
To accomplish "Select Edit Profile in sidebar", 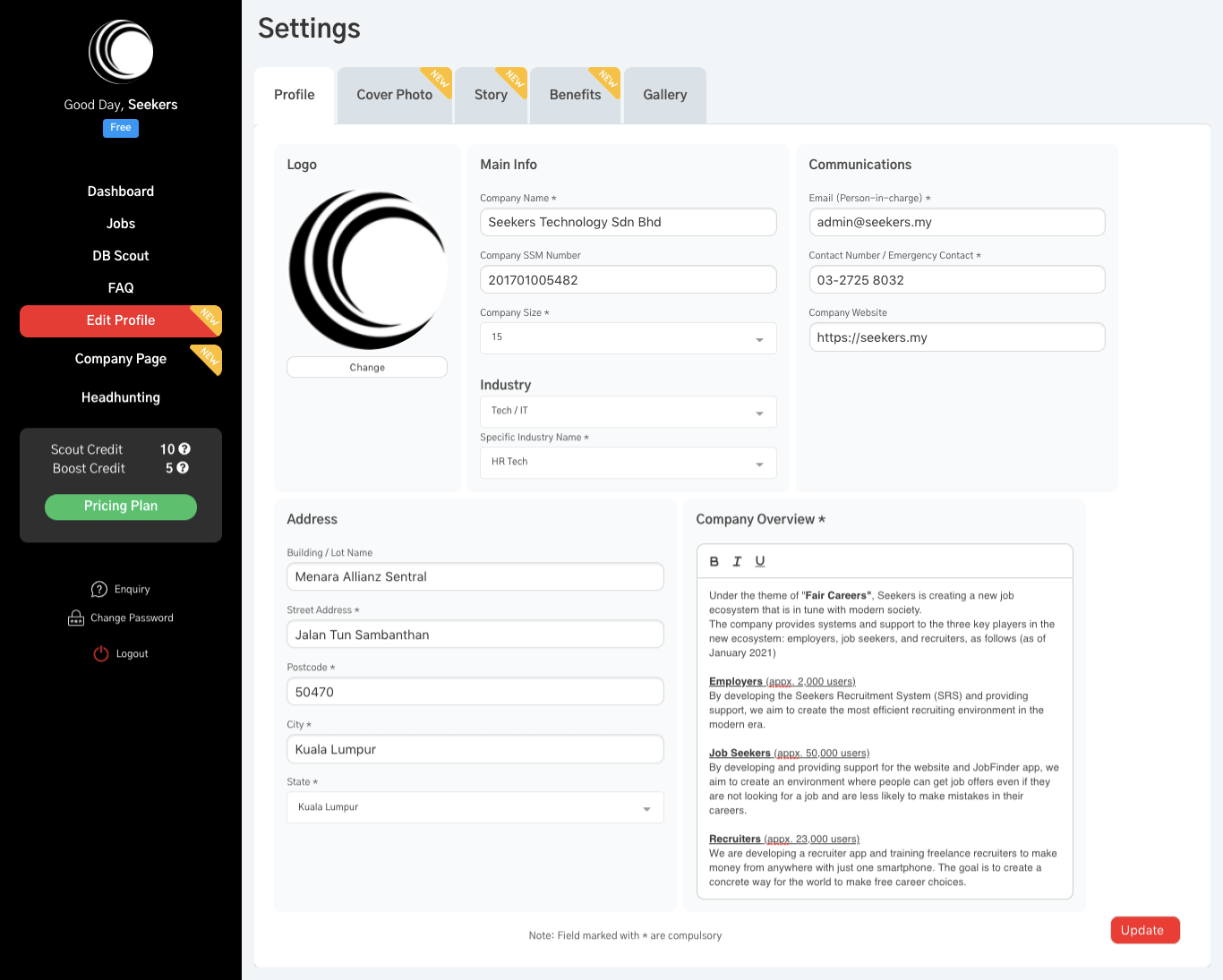I will pos(121,321).
